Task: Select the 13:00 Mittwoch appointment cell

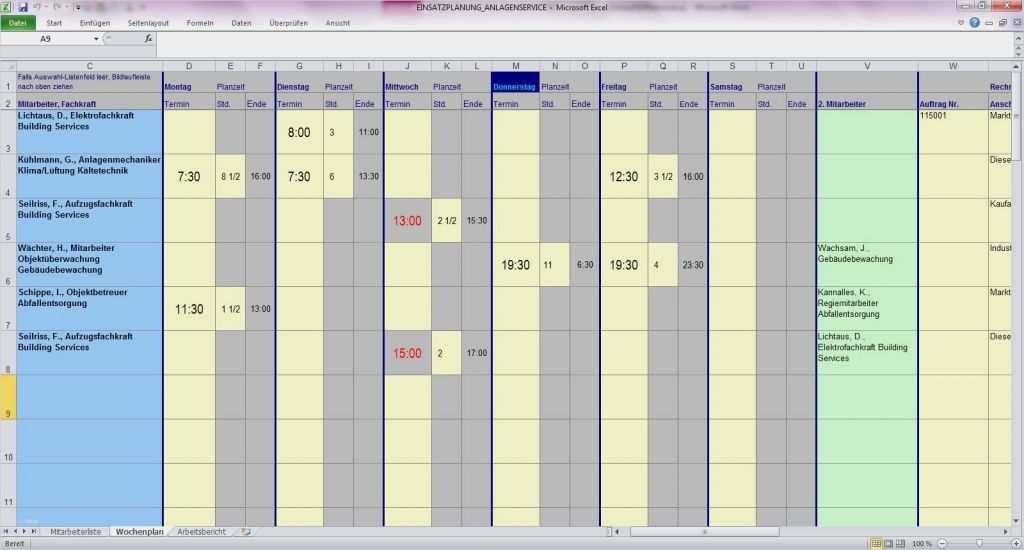Action: [407, 220]
